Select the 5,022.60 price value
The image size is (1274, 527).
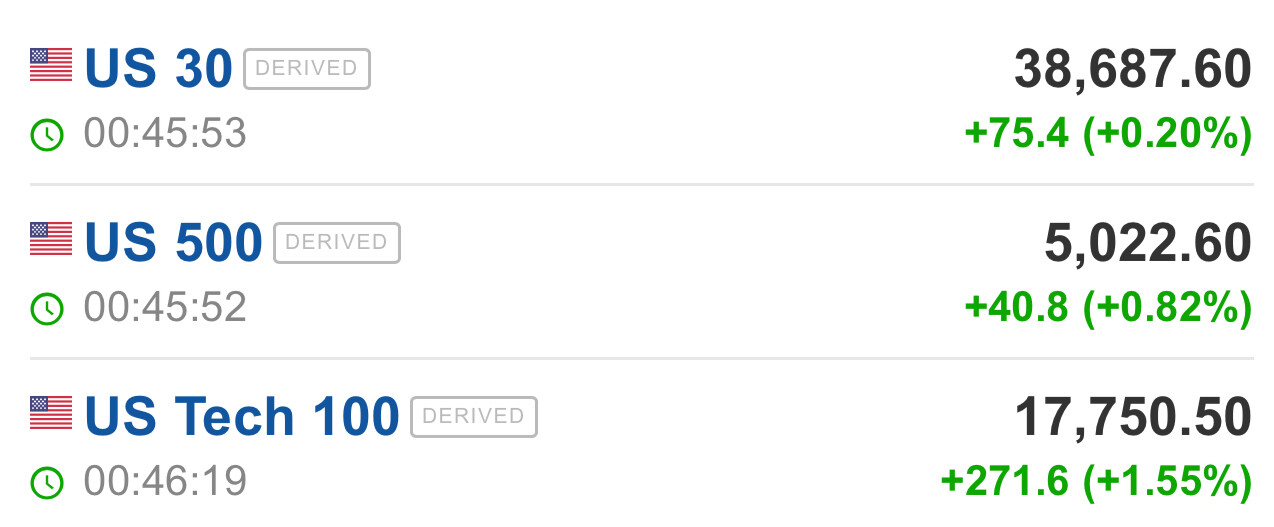(x=1148, y=243)
